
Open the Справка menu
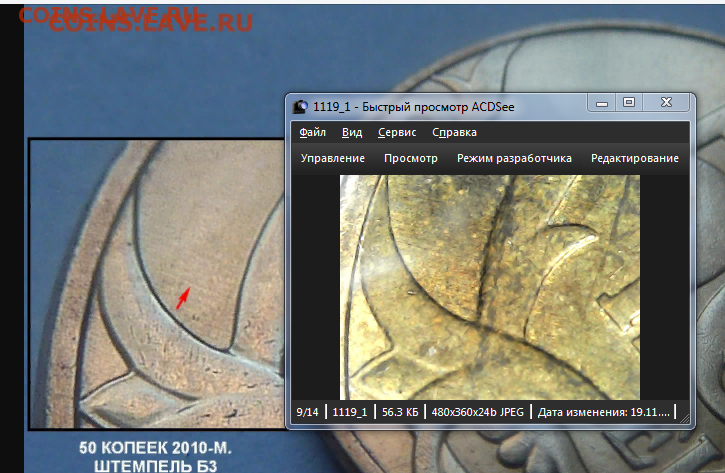point(454,132)
